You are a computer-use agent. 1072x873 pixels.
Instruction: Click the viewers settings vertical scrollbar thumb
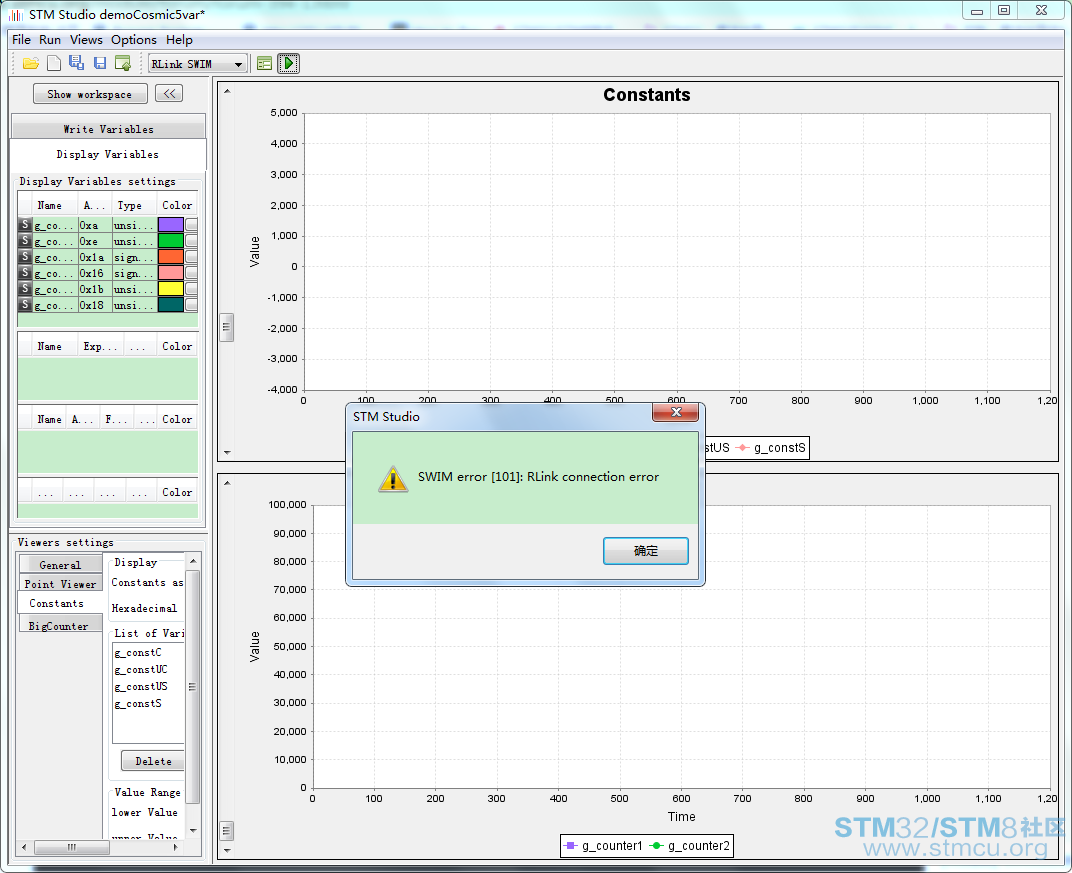[x=193, y=686]
